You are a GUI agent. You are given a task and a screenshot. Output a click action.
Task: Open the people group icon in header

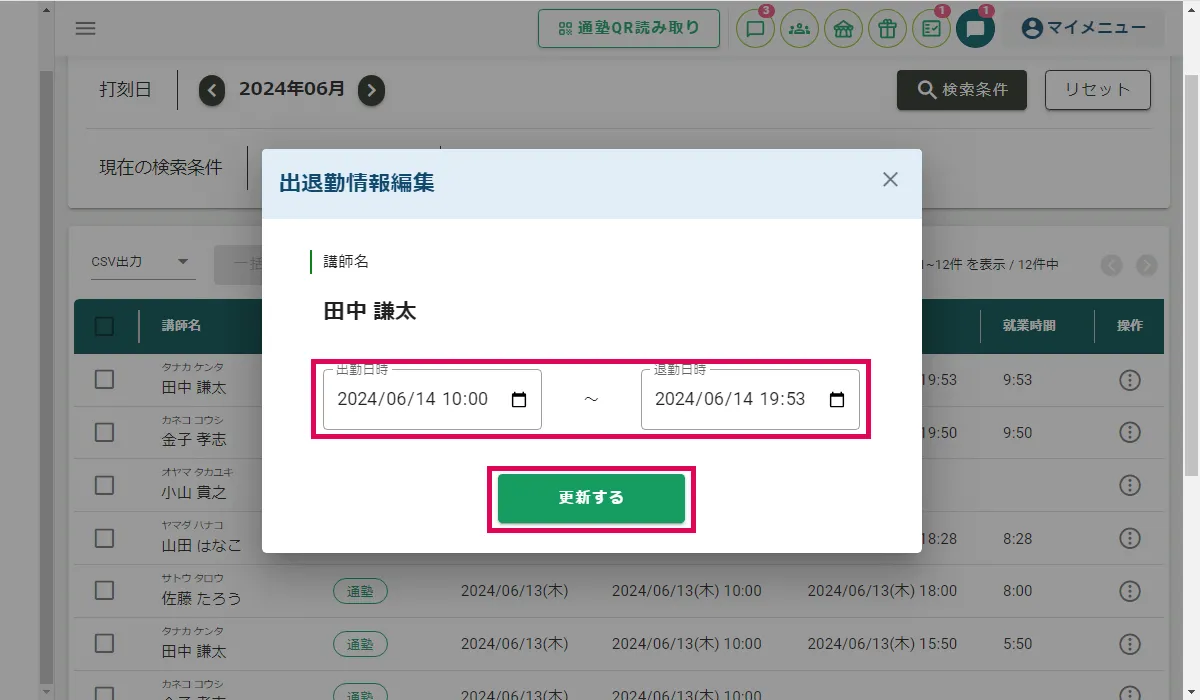799,29
